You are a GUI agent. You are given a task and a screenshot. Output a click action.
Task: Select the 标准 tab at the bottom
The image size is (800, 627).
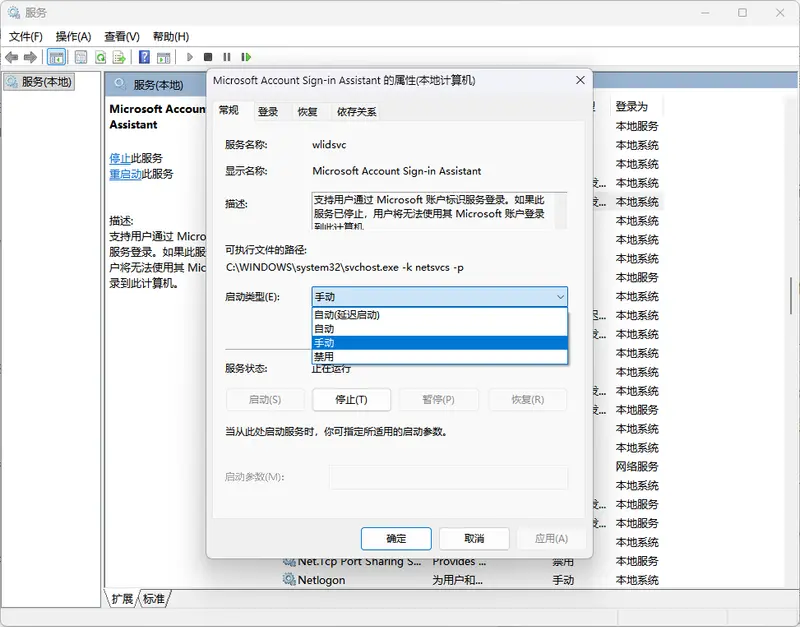click(154, 598)
